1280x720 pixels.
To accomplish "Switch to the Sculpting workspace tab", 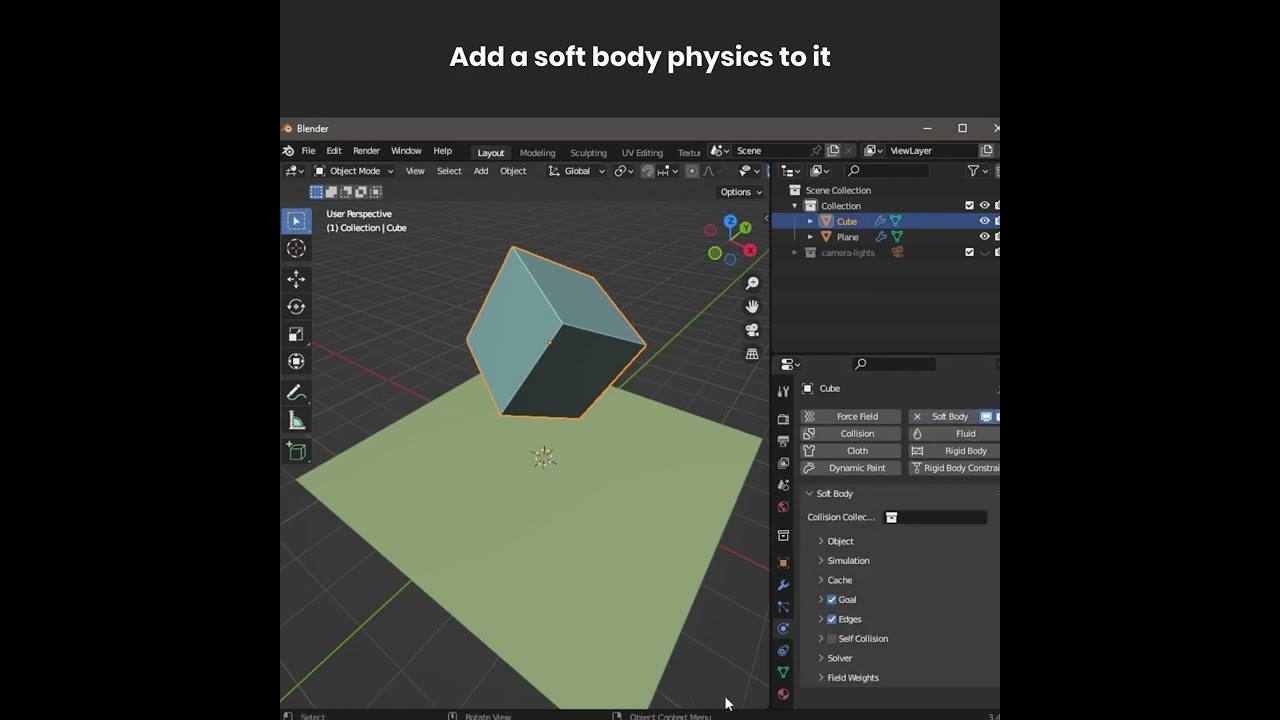I will (588, 153).
